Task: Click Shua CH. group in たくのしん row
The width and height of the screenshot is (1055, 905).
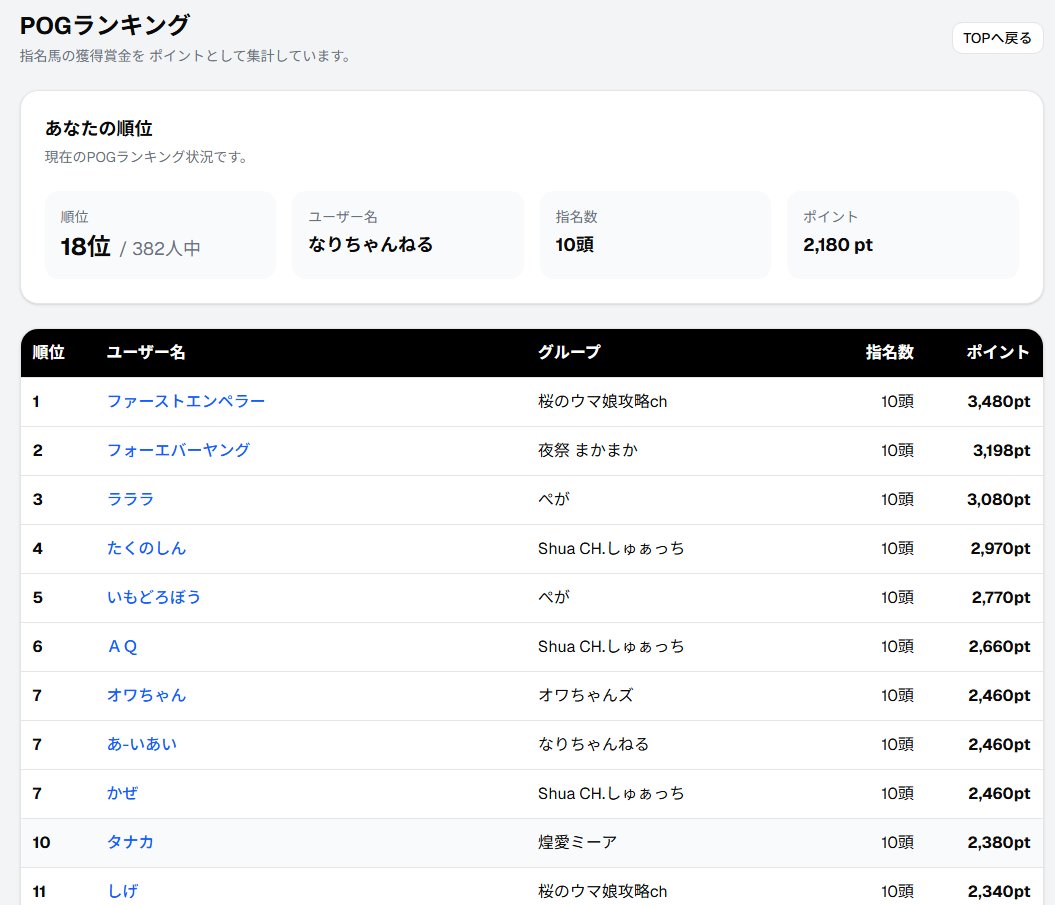Action: tap(611, 548)
